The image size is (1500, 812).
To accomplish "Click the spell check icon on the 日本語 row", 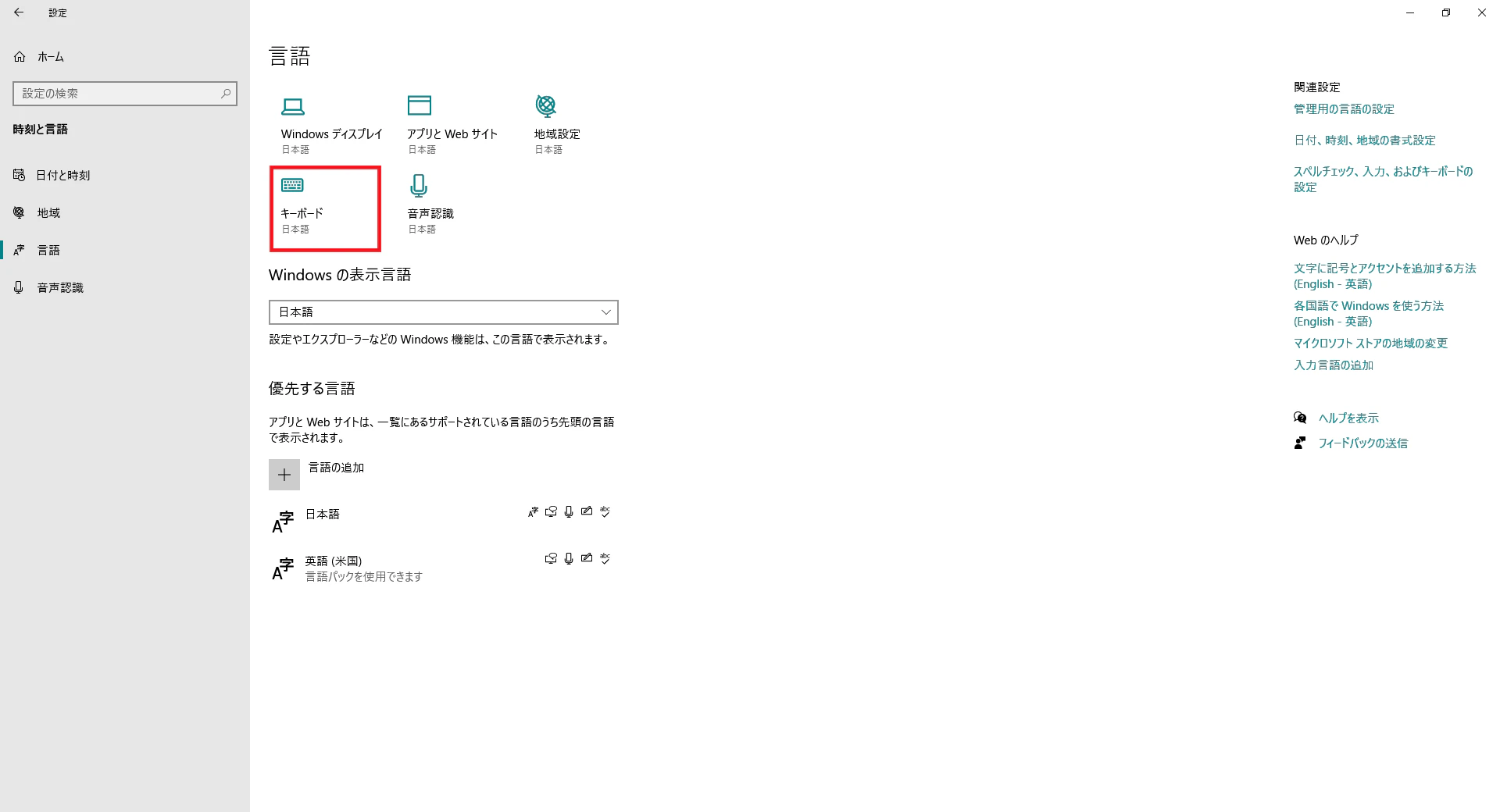I will (x=605, y=512).
